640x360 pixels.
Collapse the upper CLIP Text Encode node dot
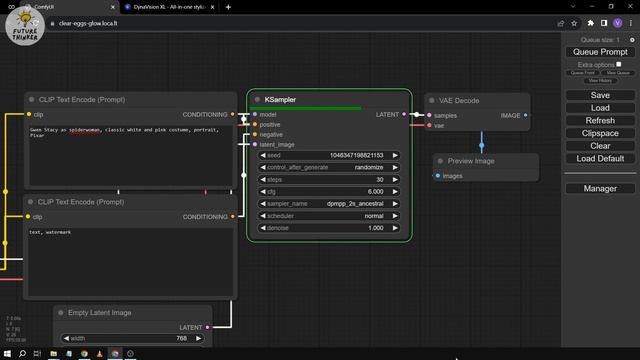tap(31, 100)
